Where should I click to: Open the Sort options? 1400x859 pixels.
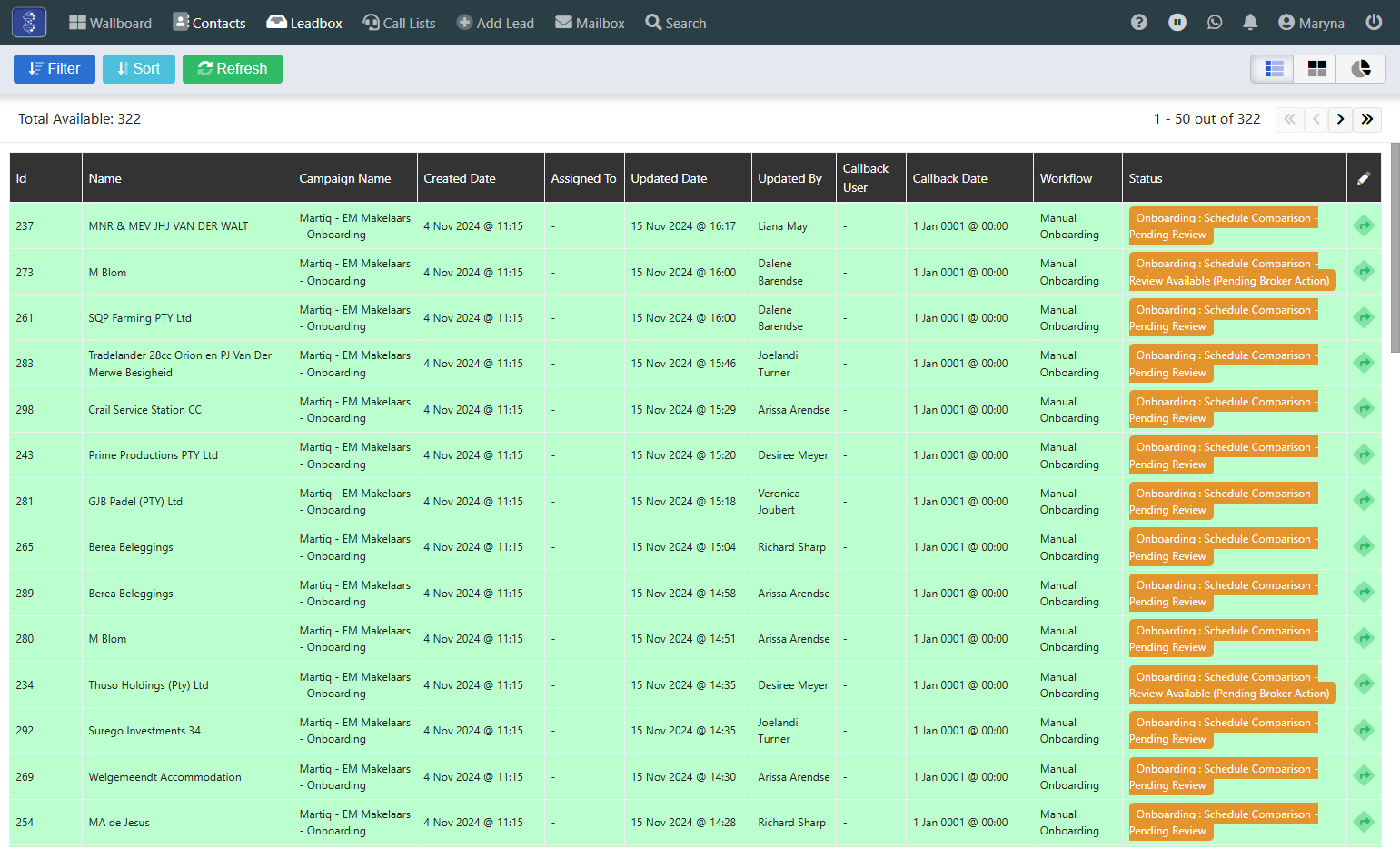tap(139, 69)
